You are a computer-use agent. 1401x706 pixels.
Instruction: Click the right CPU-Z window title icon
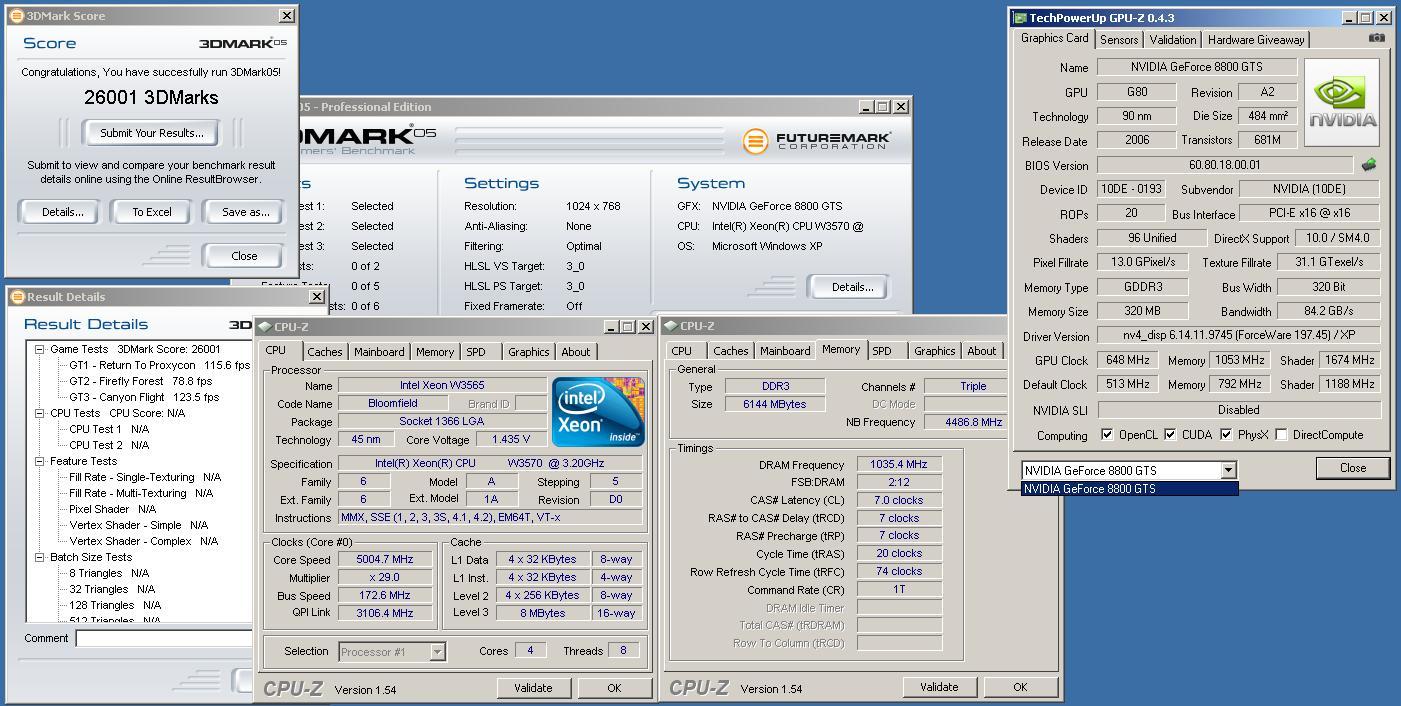(670, 325)
